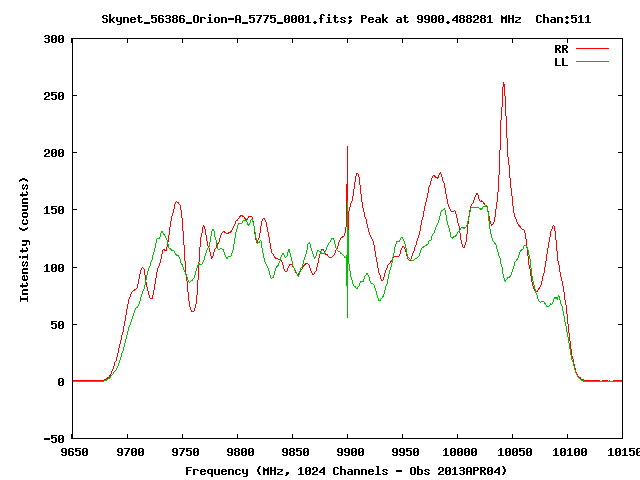Click the tallest red RR peak near 10040 MHz
The height and width of the screenshot is (480, 640).
tap(504, 83)
